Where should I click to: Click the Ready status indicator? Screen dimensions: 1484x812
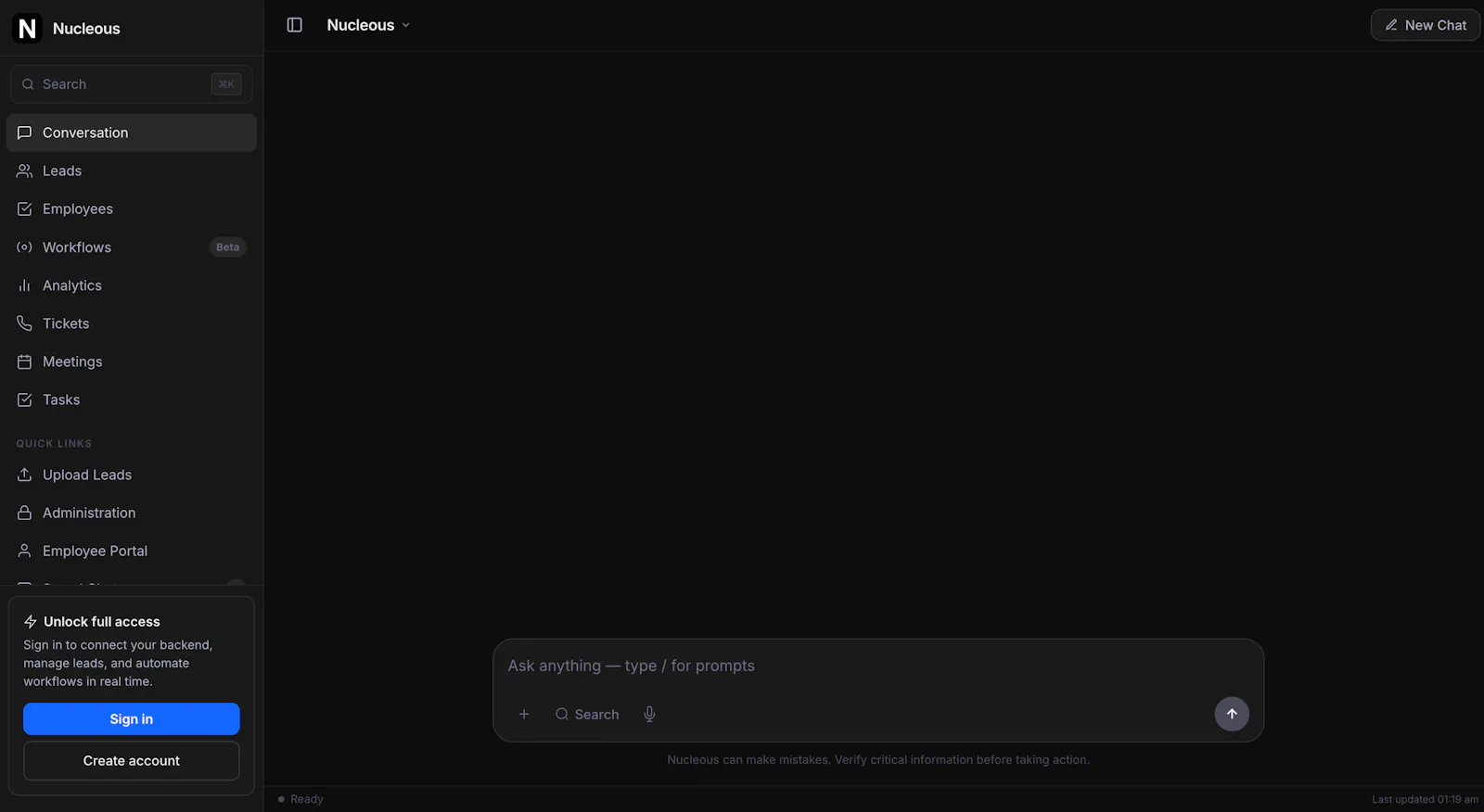pos(301,799)
